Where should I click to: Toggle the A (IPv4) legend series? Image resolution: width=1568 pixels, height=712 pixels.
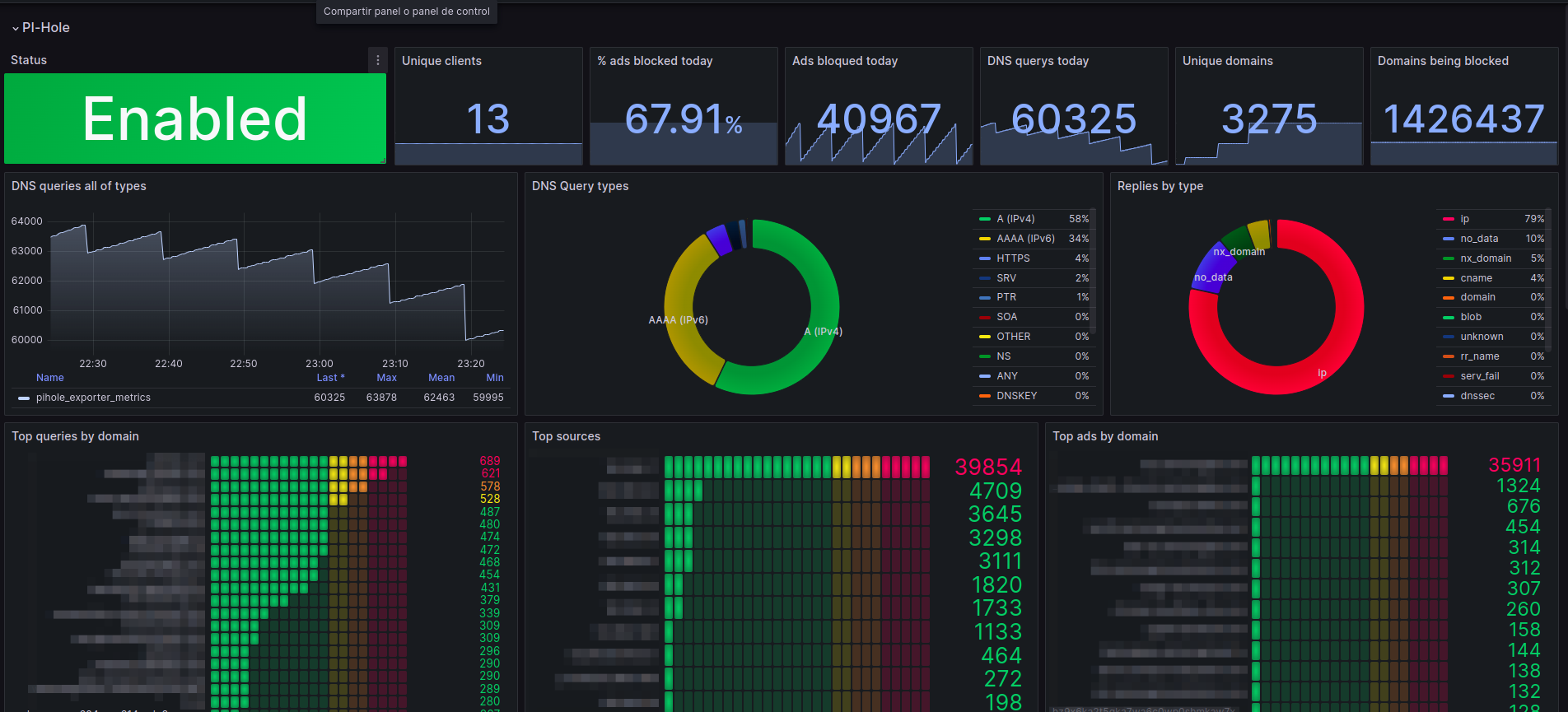pyautogui.click(x=1015, y=219)
